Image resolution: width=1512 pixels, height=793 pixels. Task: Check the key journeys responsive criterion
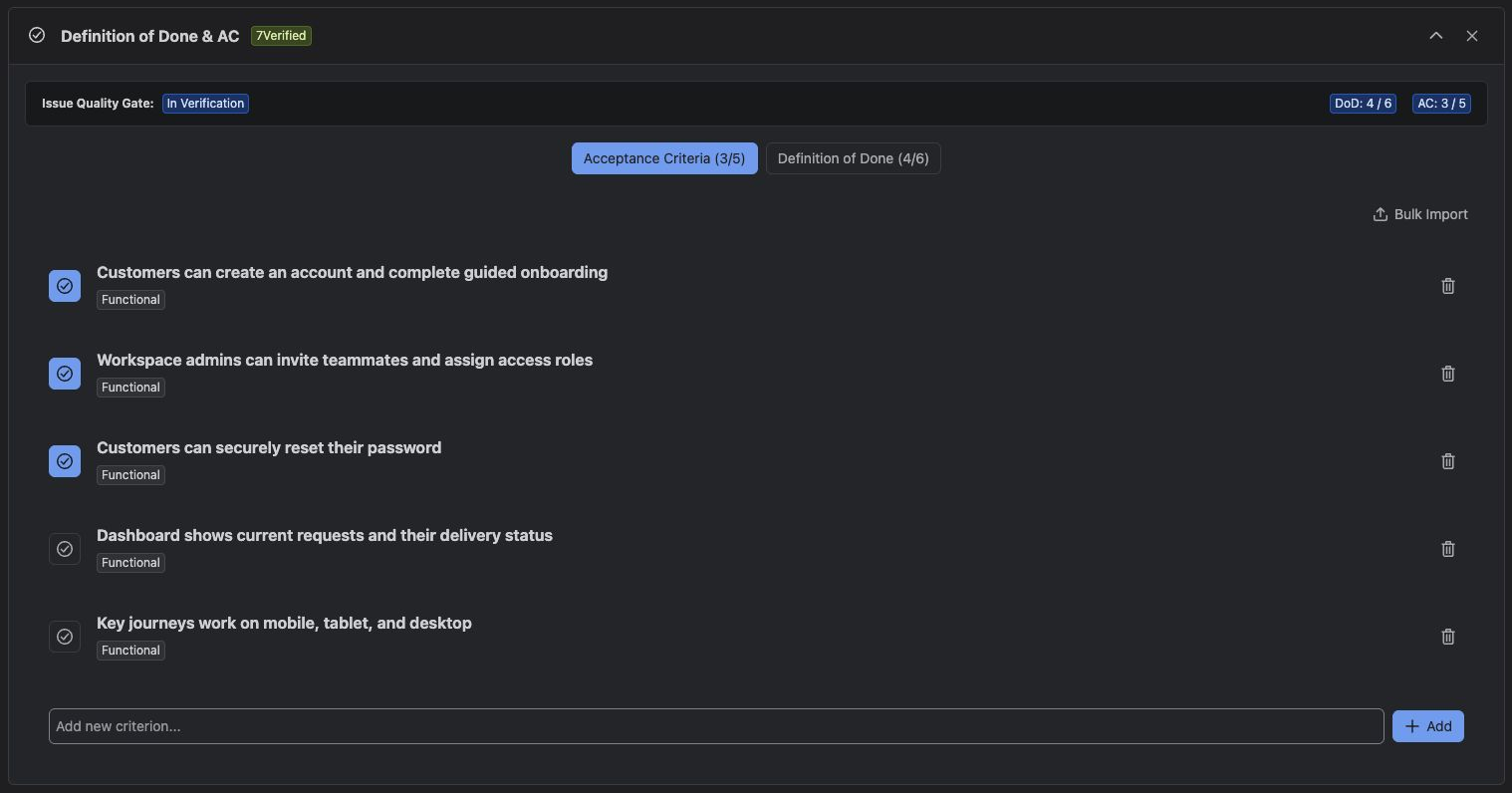65,637
